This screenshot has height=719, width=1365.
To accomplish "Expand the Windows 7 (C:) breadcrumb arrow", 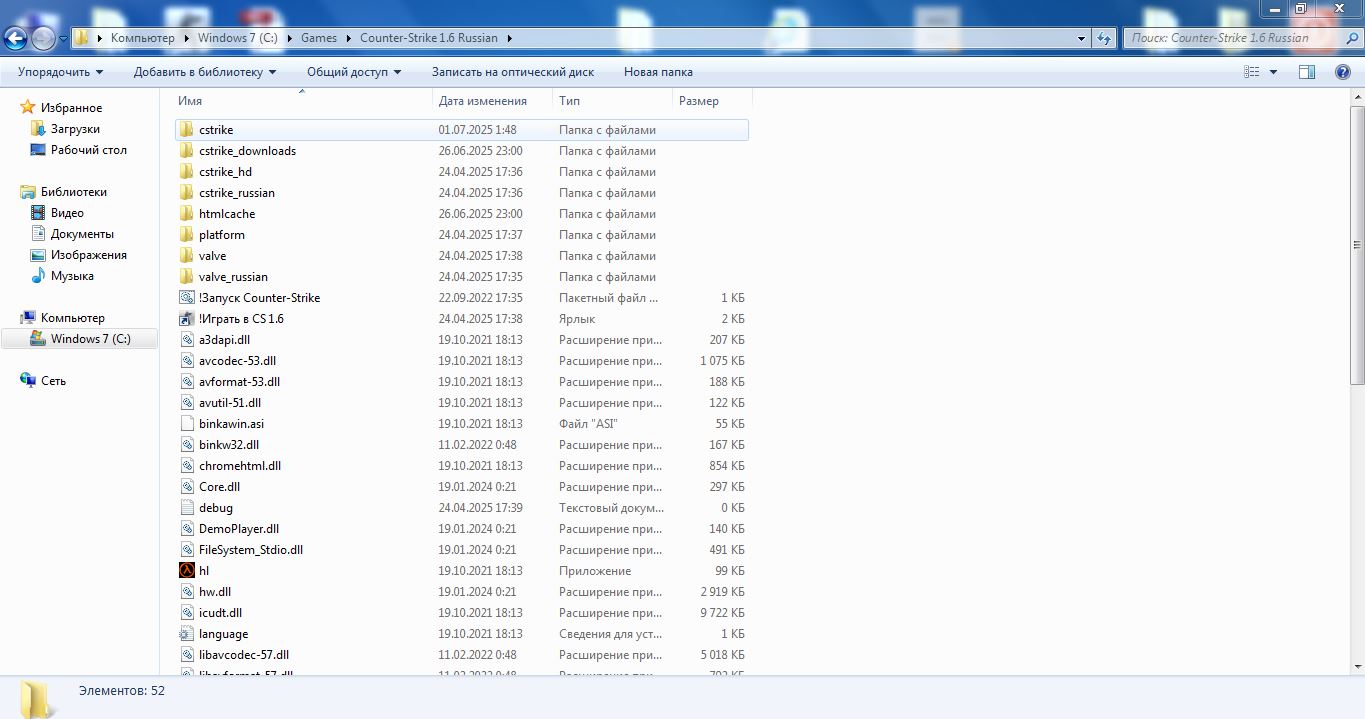I will tap(289, 38).
